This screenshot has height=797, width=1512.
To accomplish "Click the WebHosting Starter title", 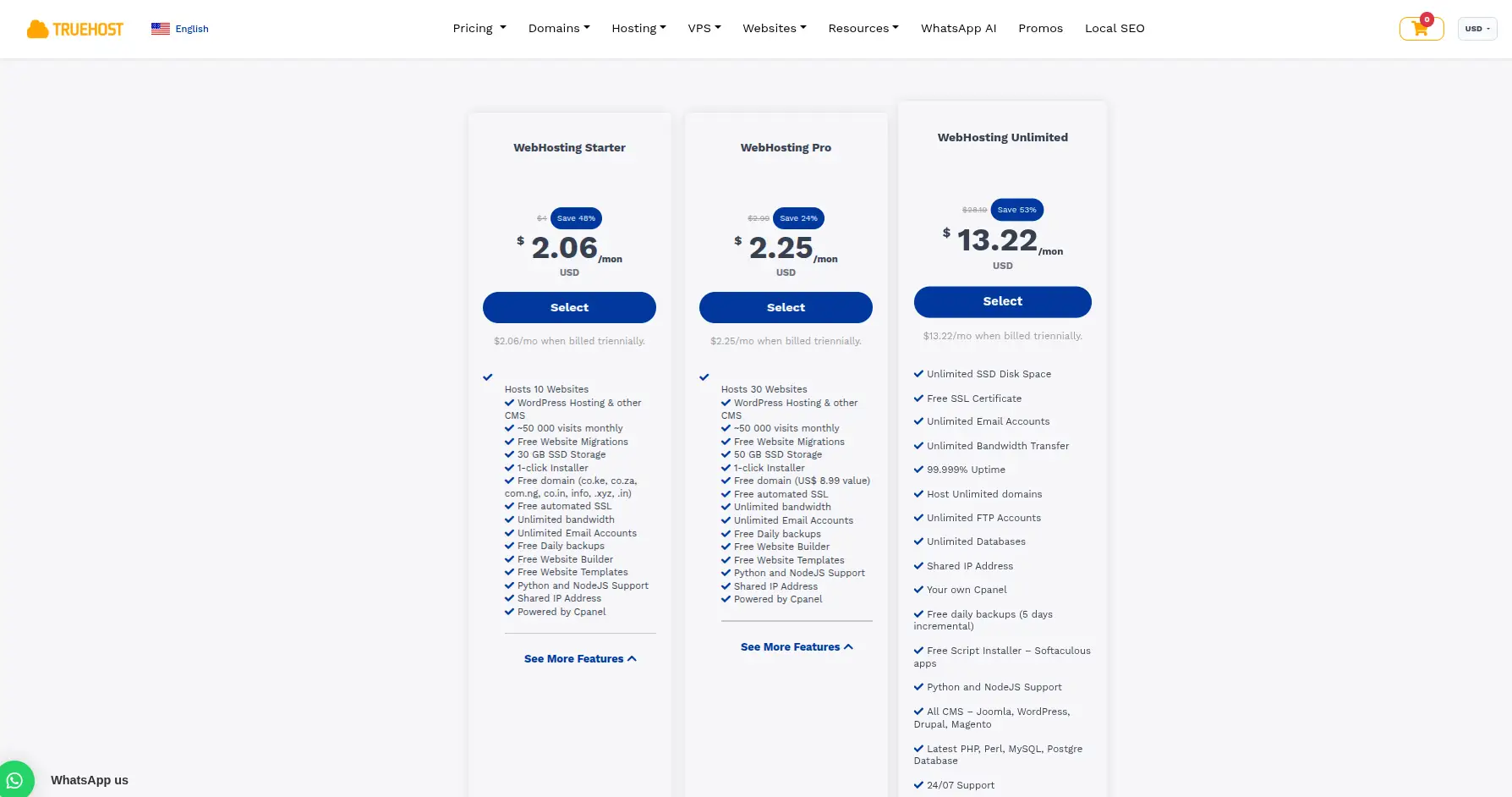I will (569, 147).
